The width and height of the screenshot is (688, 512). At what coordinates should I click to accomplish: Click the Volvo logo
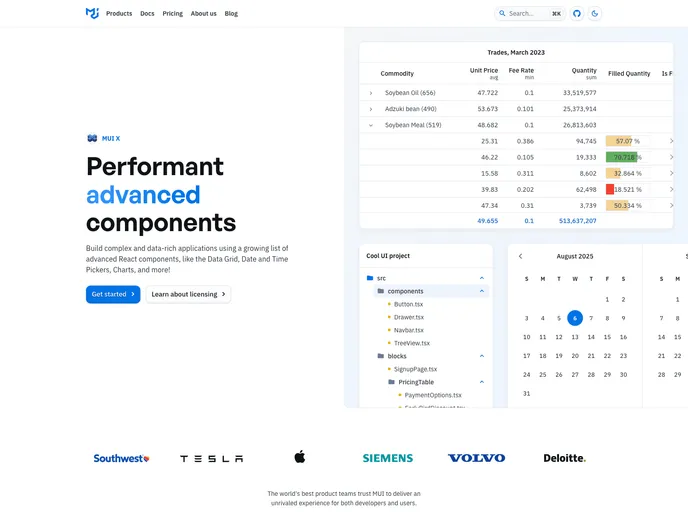(477, 458)
